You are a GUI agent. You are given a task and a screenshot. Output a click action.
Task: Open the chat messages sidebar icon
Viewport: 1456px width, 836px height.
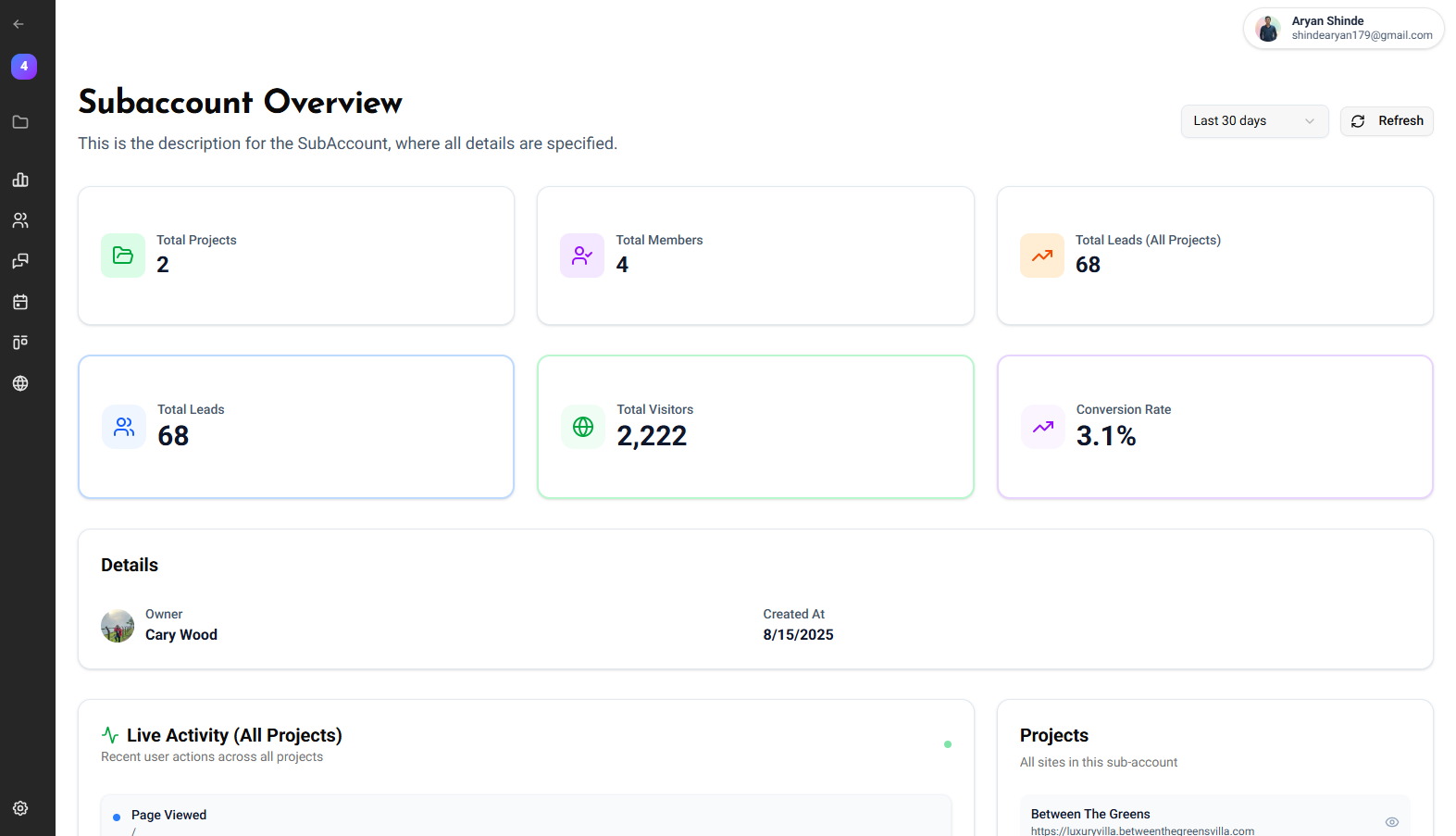pos(20,261)
